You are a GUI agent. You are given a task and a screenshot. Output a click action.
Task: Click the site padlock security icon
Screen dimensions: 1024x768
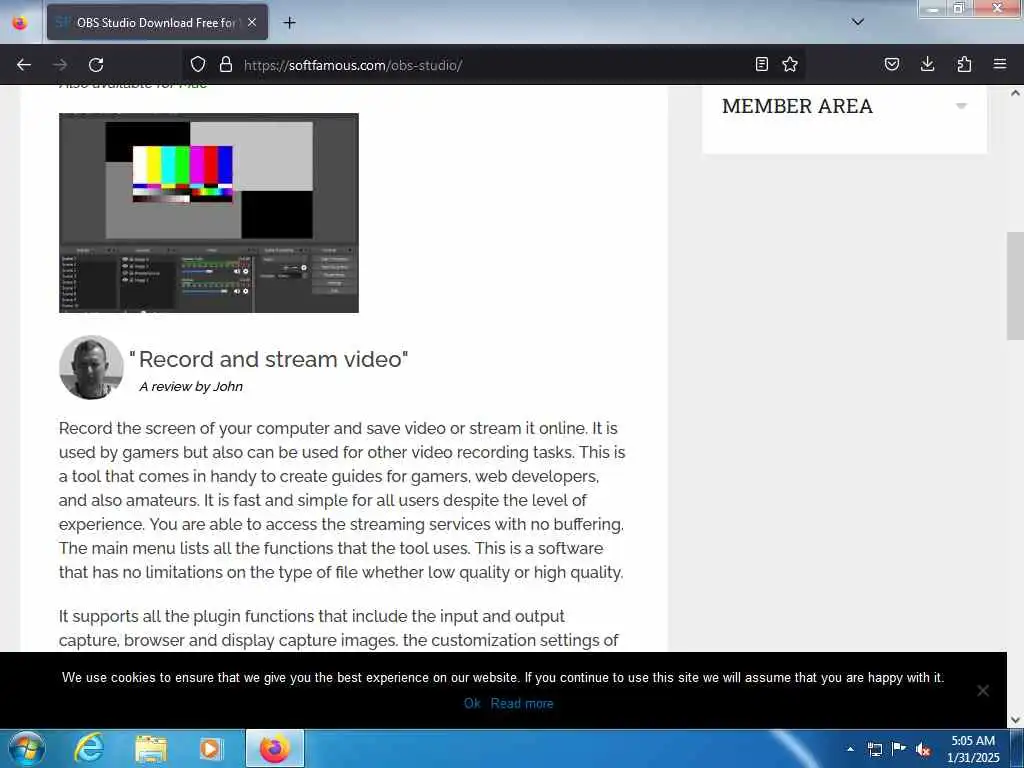[226, 64]
